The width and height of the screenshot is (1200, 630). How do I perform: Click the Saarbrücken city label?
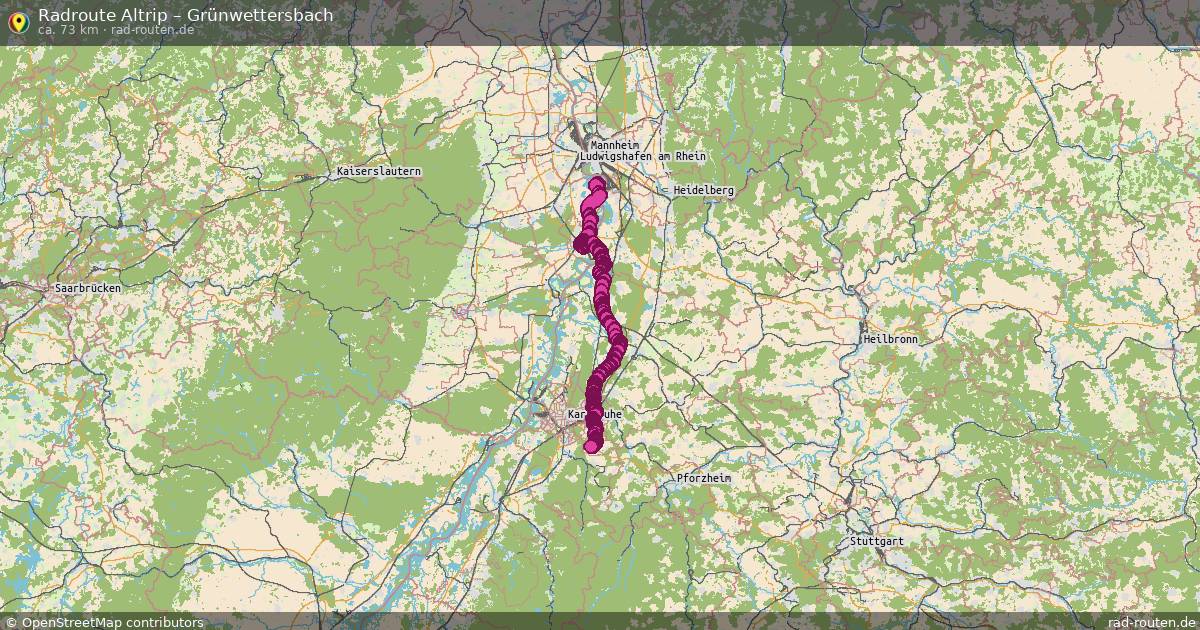click(x=88, y=288)
